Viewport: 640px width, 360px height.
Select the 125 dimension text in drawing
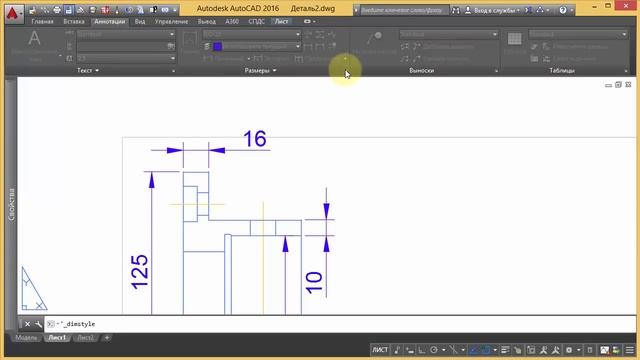click(140, 272)
